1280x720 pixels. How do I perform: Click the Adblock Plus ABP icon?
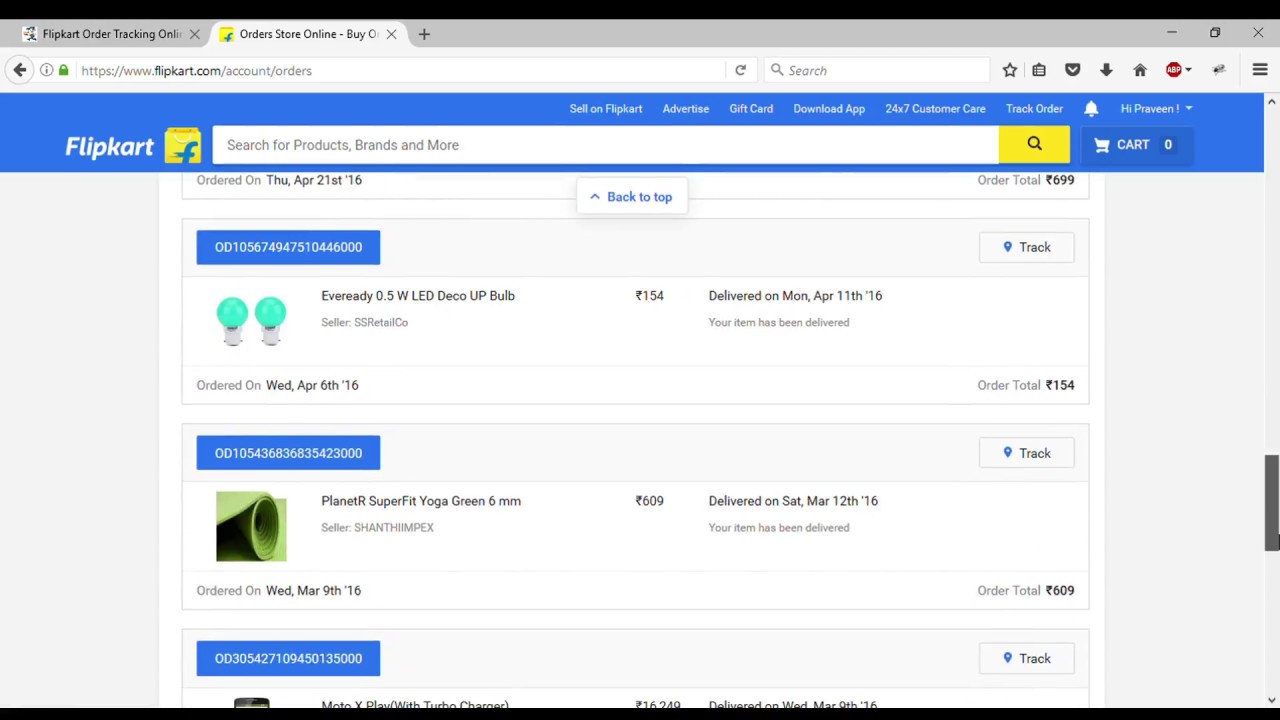(x=1174, y=70)
